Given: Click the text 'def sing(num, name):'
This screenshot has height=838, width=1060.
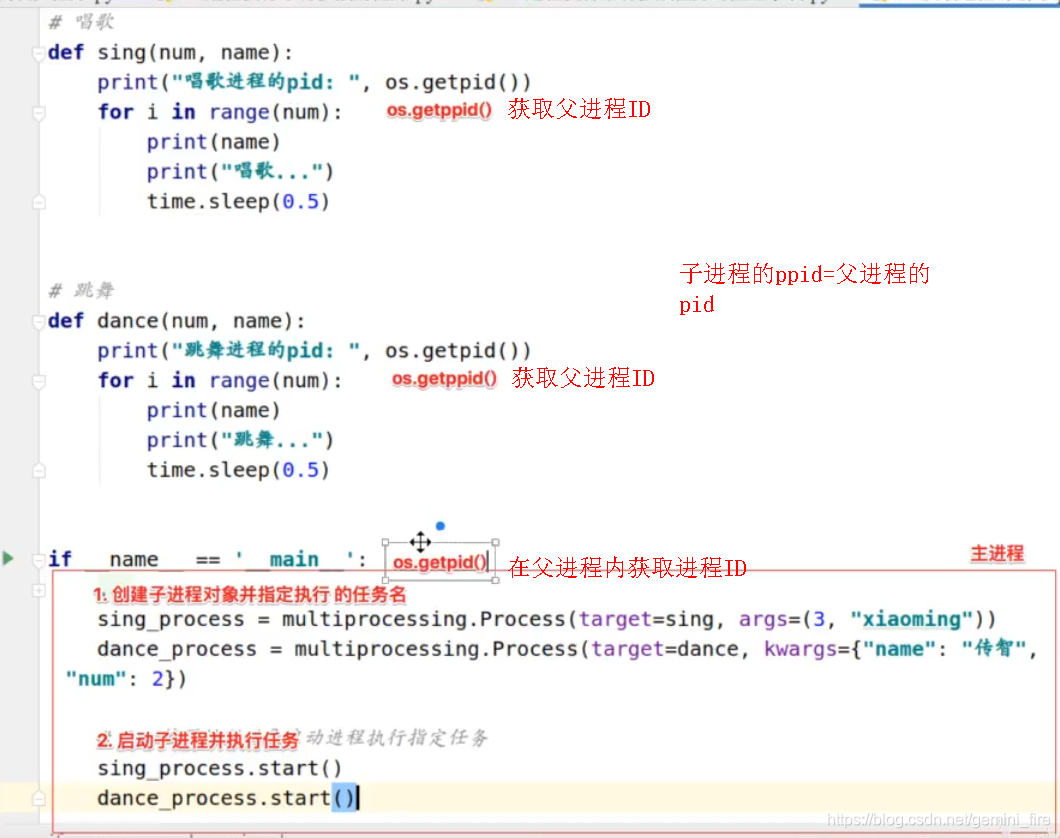Looking at the screenshot, I should point(170,53).
